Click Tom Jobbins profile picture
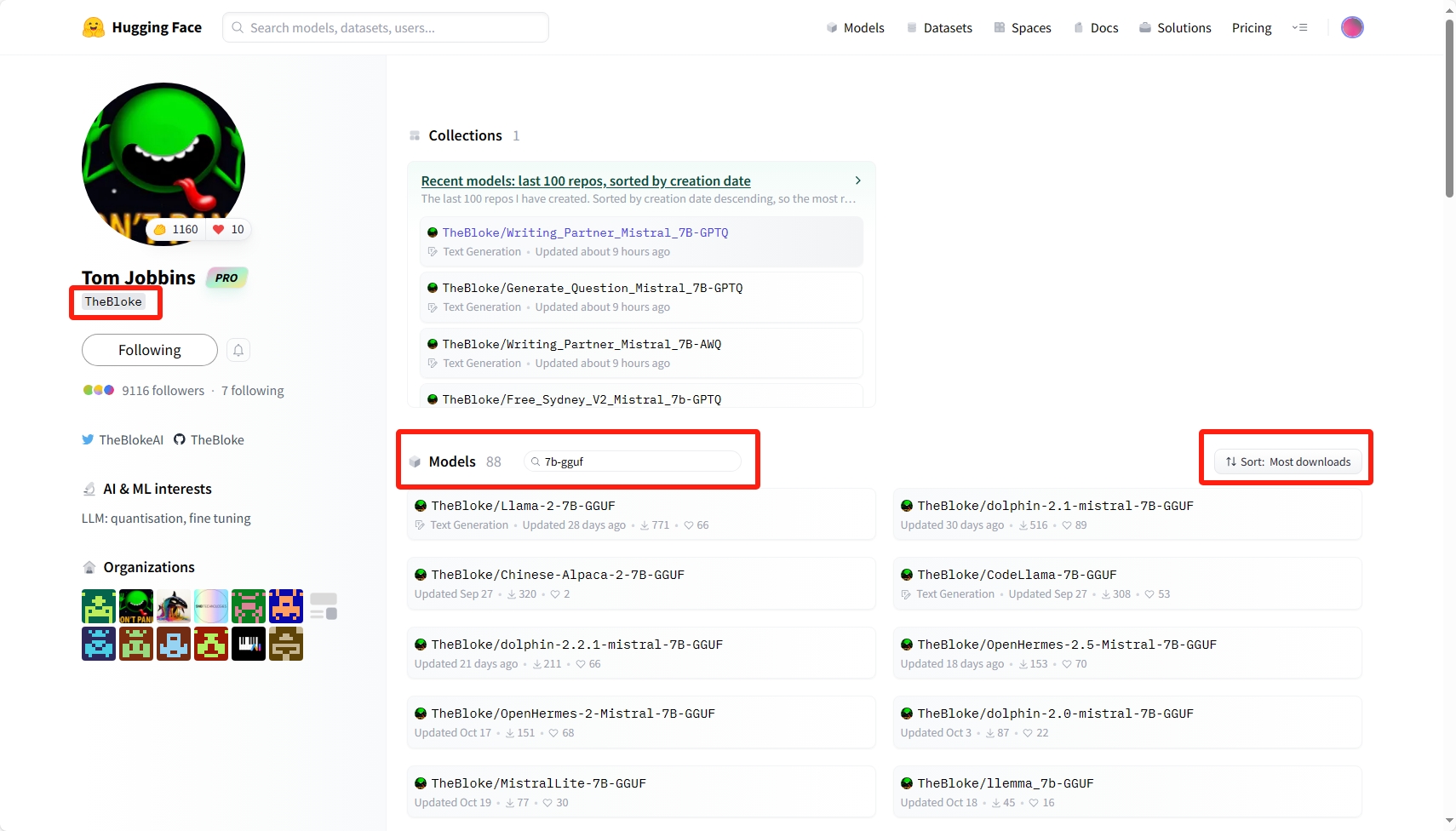1456x831 pixels. pyautogui.click(x=163, y=163)
